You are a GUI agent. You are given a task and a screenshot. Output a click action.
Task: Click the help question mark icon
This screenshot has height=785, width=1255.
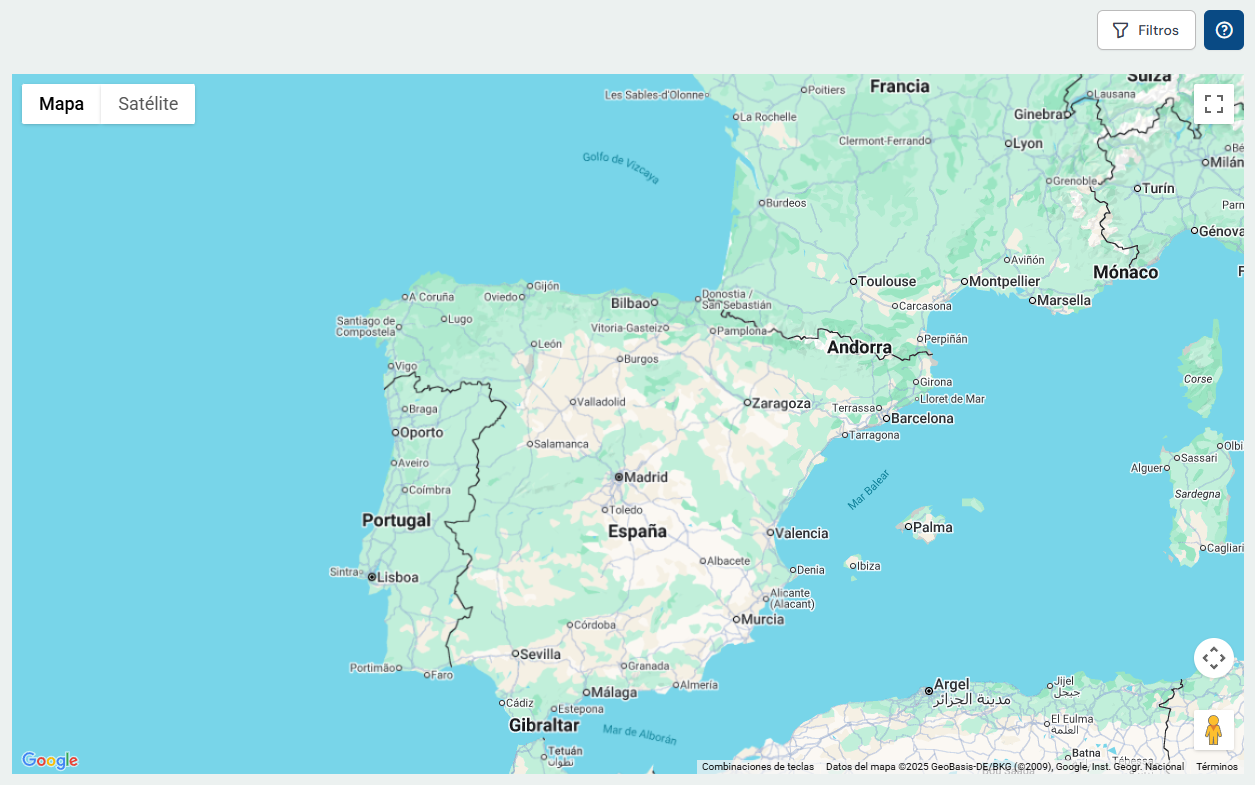pos(1224,30)
